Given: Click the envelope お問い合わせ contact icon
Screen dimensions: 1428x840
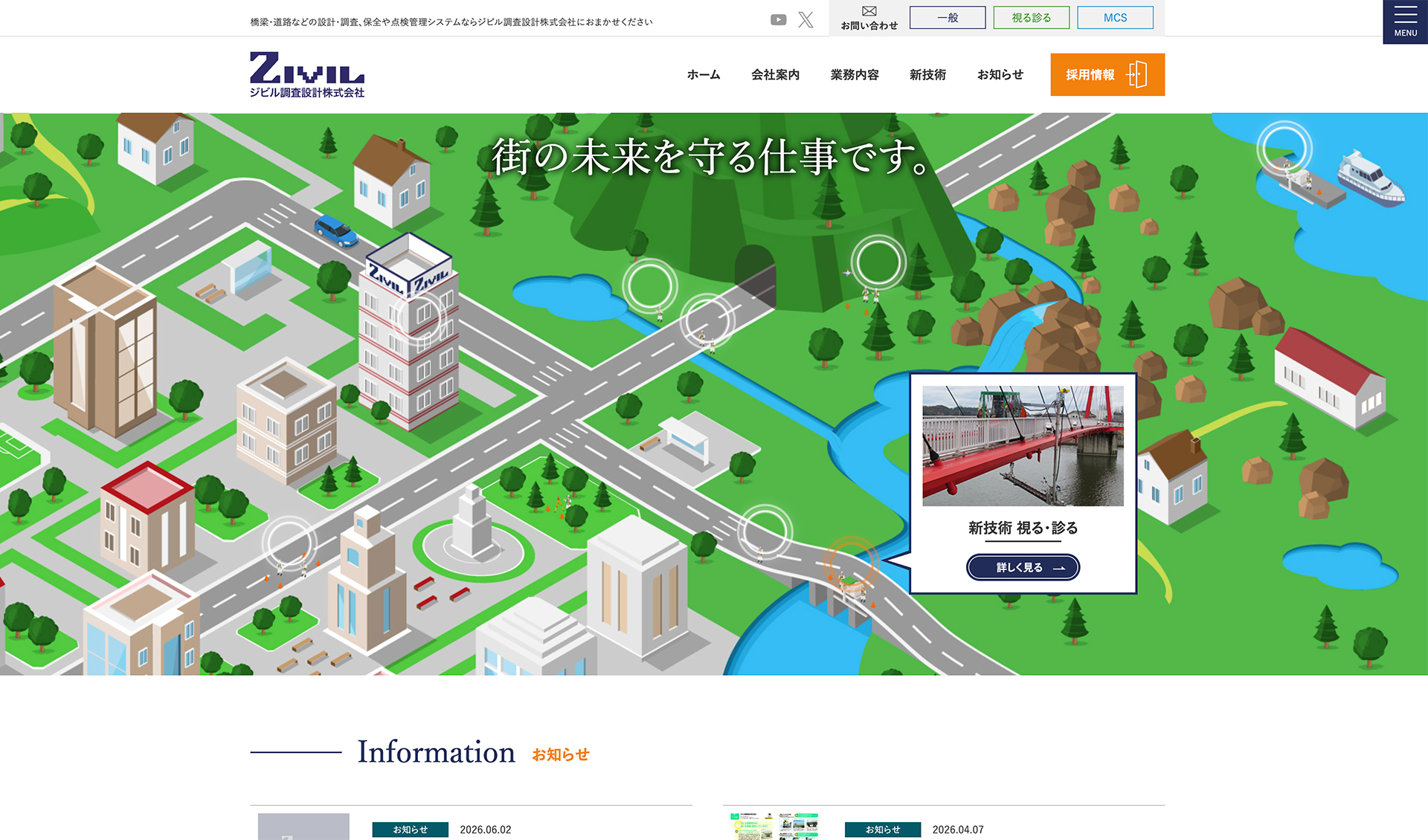Looking at the screenshot, I should [x=869, y=18].
